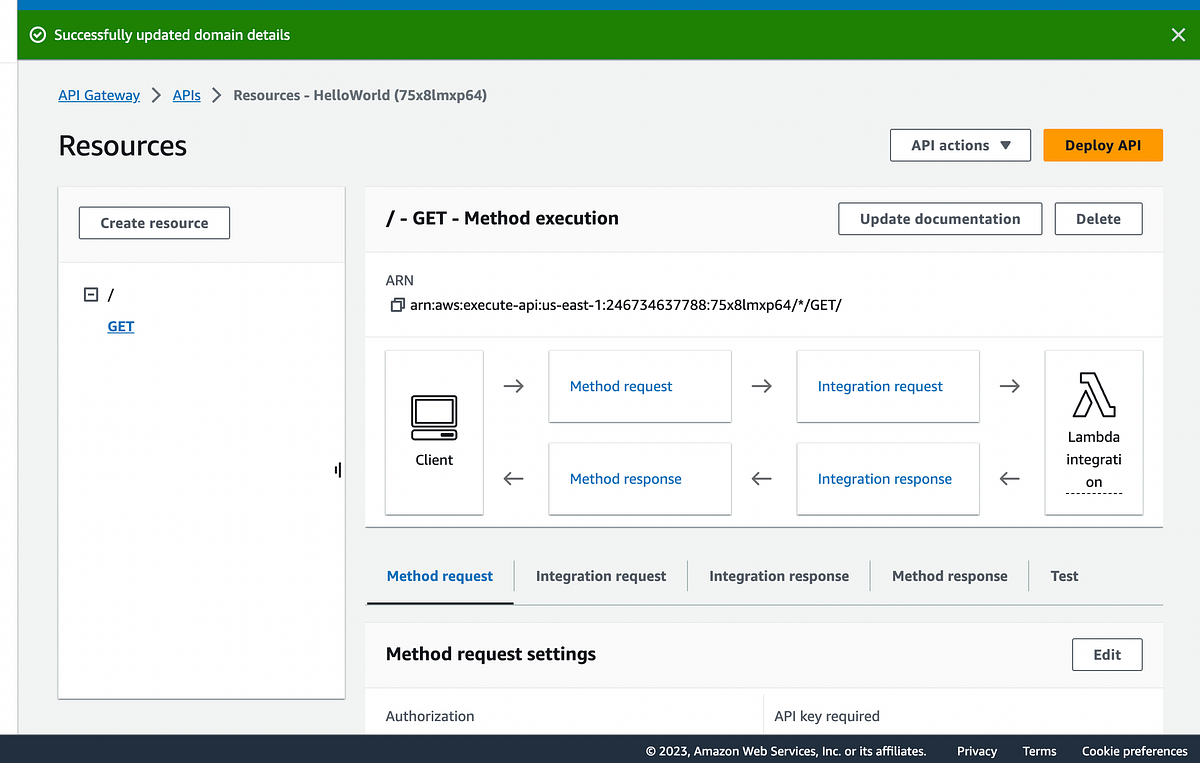Viewport: 1200px width, 763px height.
Task: Copy the API ARN to clipboard
Action: pos(397,305)
